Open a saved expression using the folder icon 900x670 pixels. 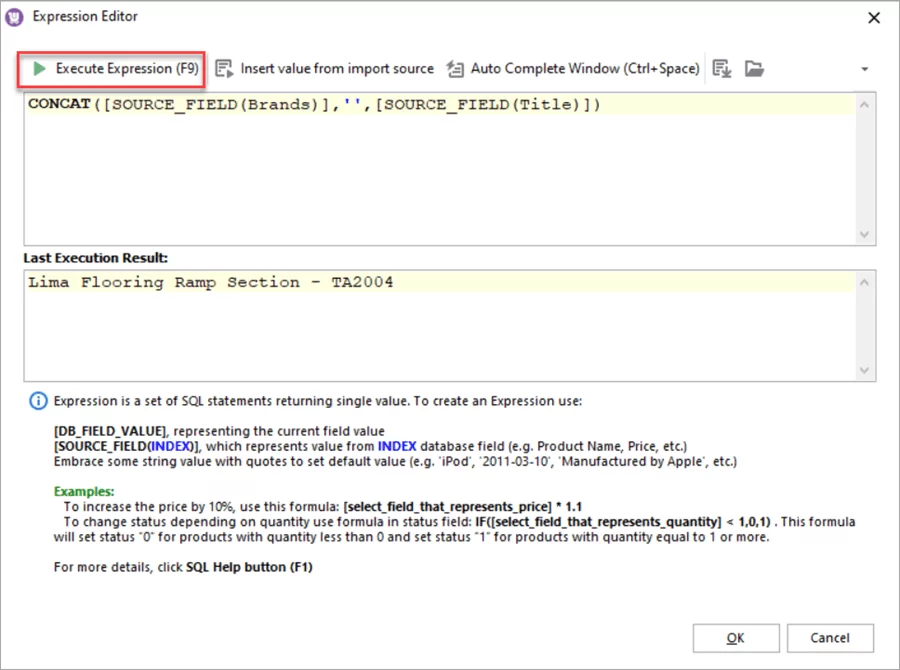click(755, 68)
